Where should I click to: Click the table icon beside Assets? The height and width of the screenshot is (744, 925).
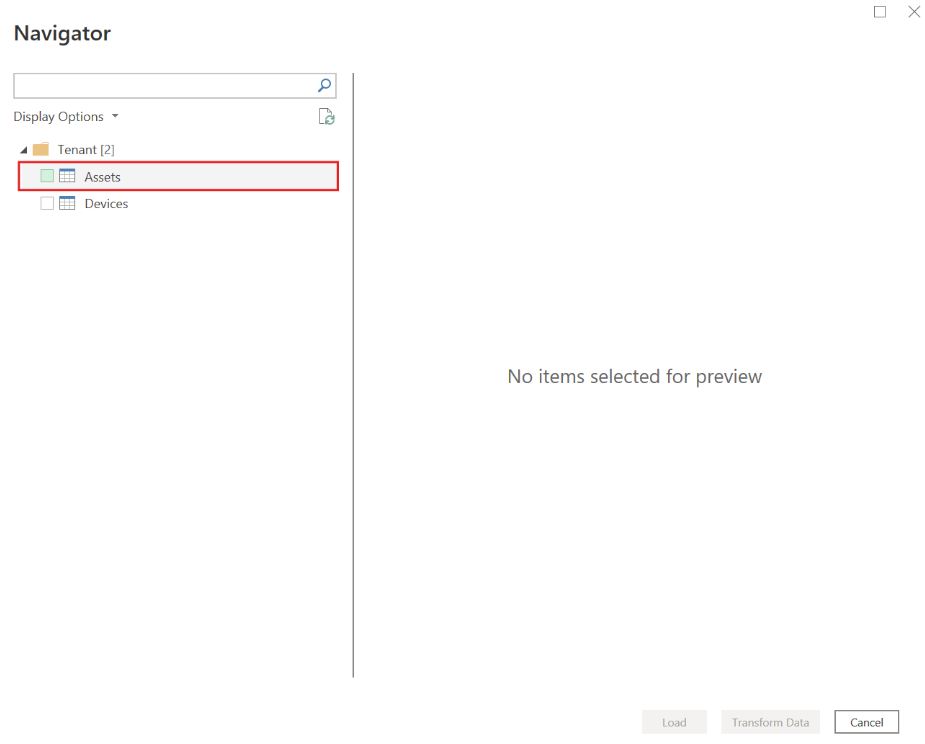click(x=68, y=176)
